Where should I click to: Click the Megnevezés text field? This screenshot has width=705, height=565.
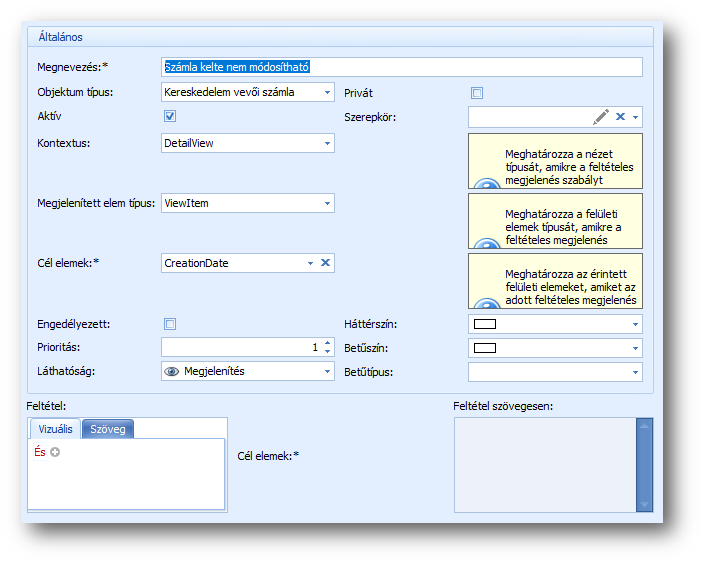pos(401,67)
